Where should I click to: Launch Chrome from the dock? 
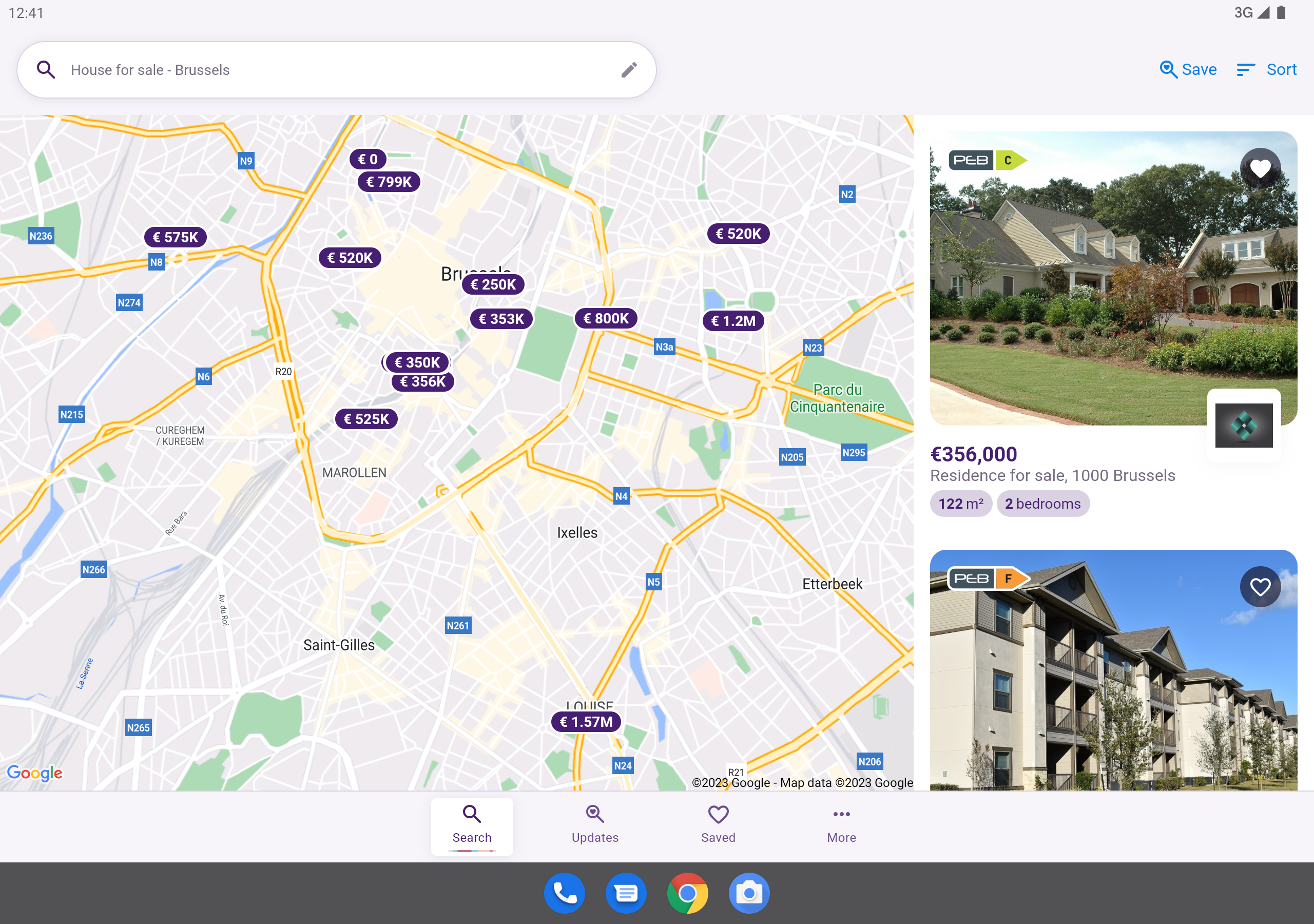click(687, 893)
